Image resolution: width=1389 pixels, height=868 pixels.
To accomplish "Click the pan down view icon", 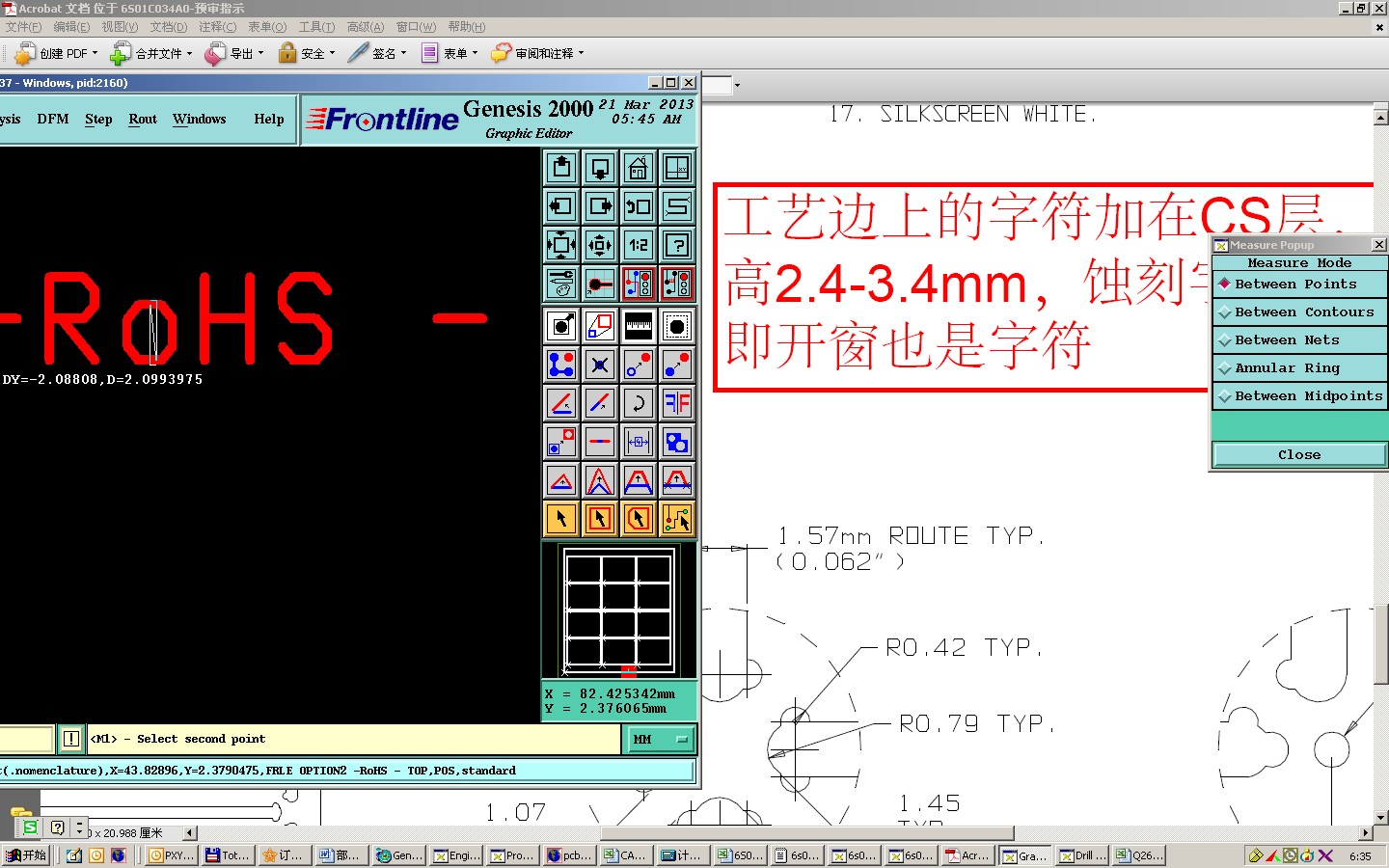I will 600,168.
